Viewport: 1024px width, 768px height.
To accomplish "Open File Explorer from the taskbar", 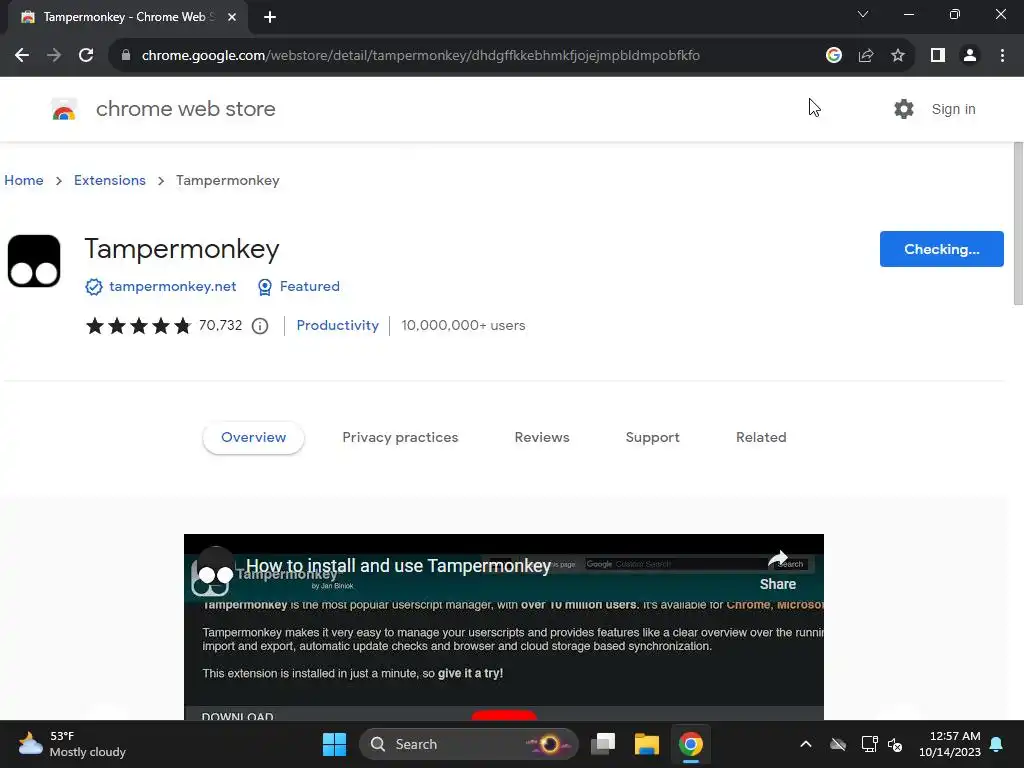I will [647, 744].
